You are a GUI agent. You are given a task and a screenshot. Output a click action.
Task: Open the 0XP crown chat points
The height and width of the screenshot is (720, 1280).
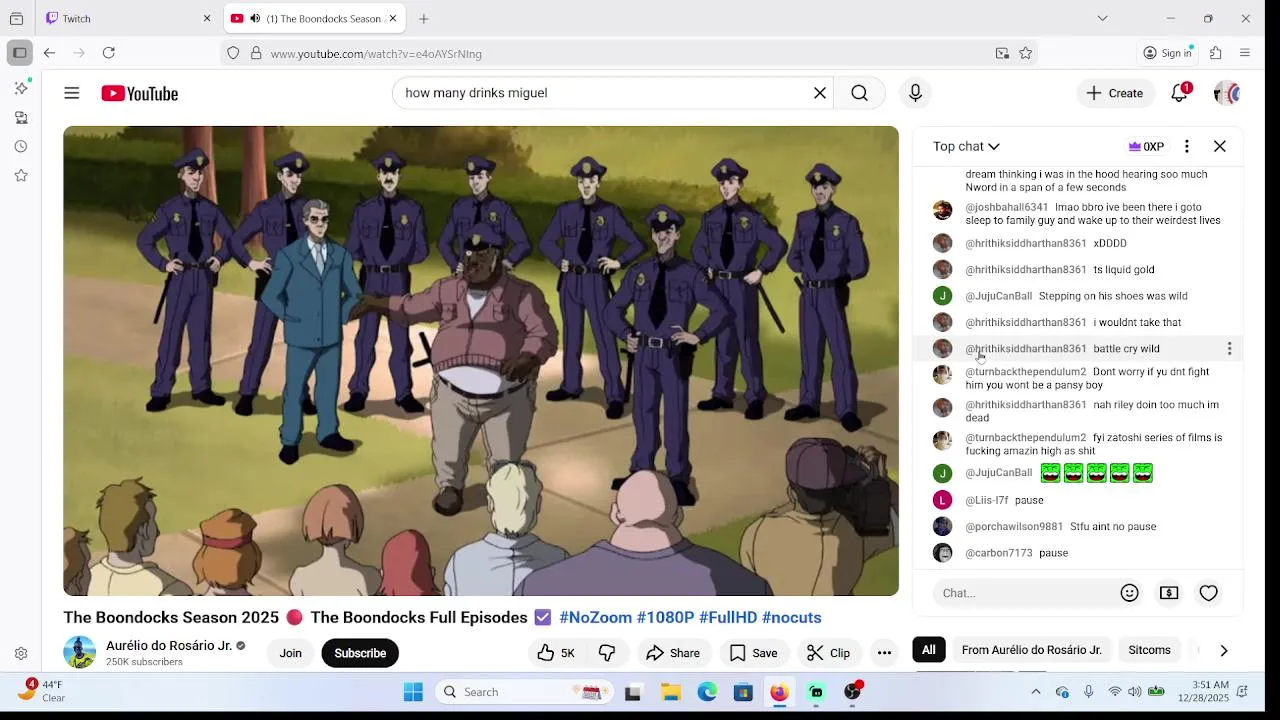(1146, 146)
